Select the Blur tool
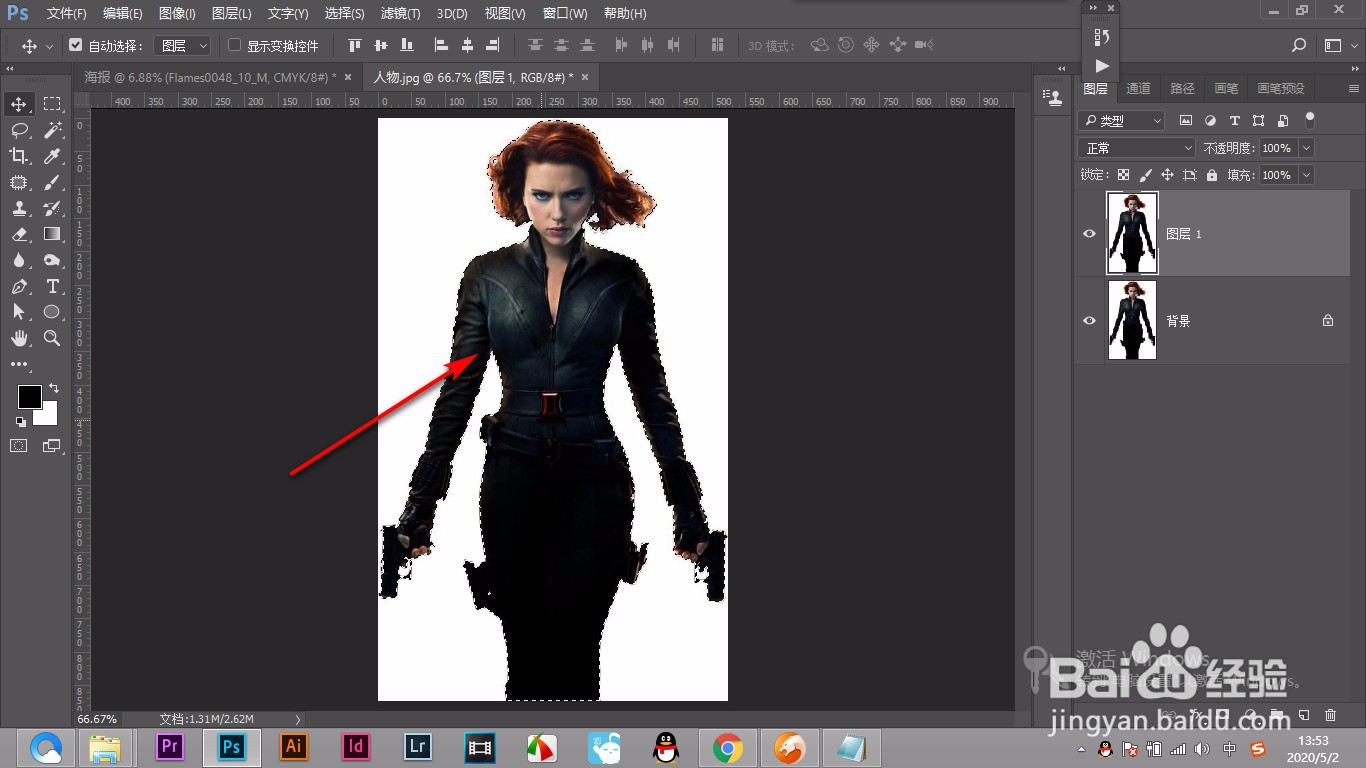This screenshot has height=768, width=1366. 19,260
